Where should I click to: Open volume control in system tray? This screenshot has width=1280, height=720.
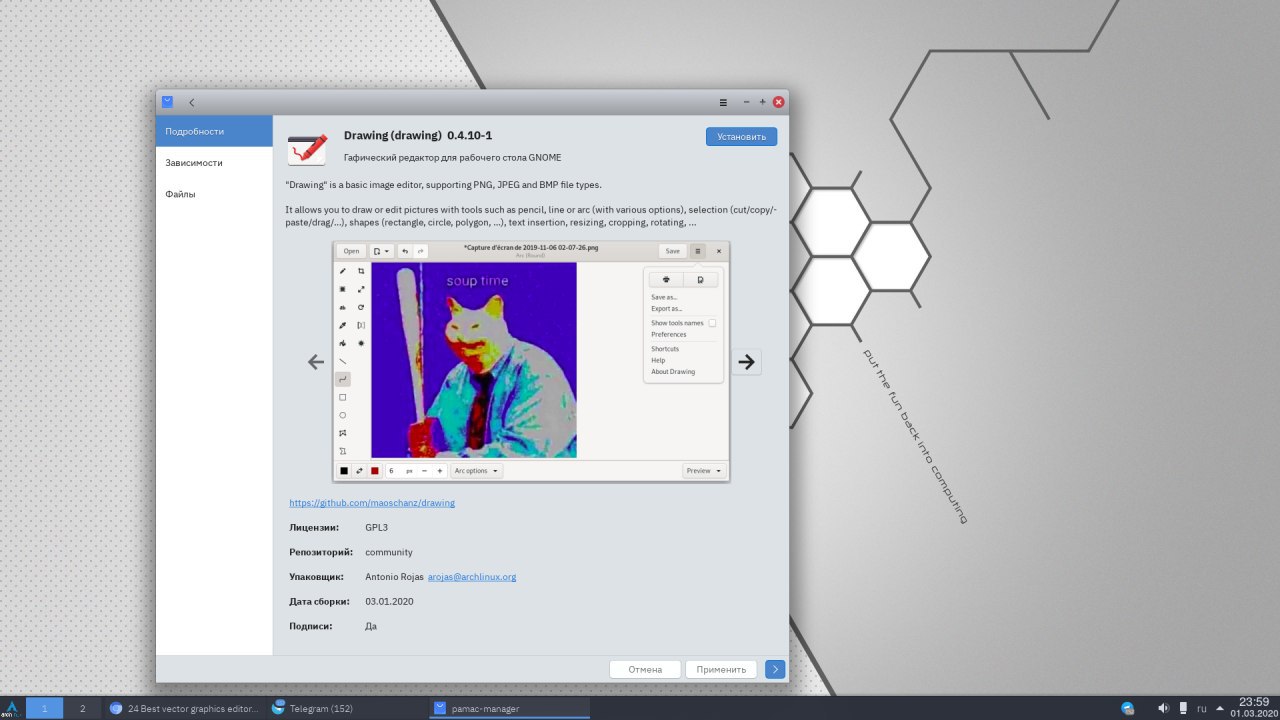click(1163, 708)
